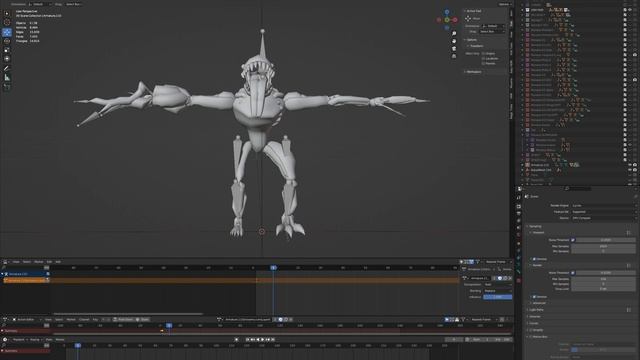
Task: Click the filter funnel icon in NLA header
Action: coord(477,262)
